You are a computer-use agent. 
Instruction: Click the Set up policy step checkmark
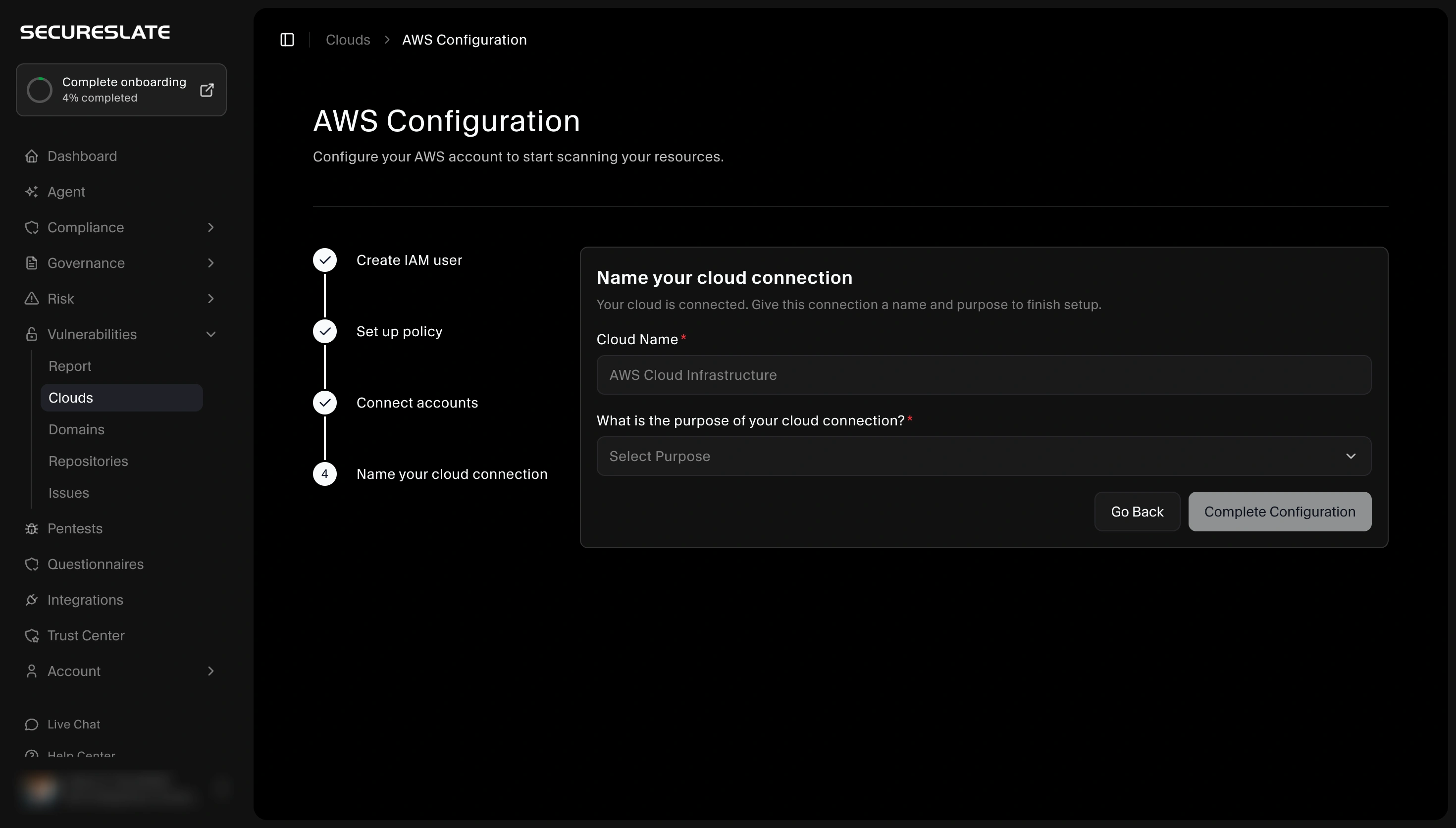pyautogui.click(x=325, y=331)
